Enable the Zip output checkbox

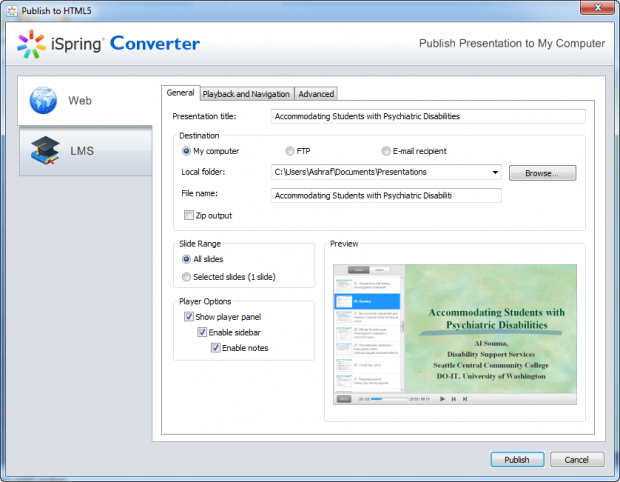pos(189,215)
